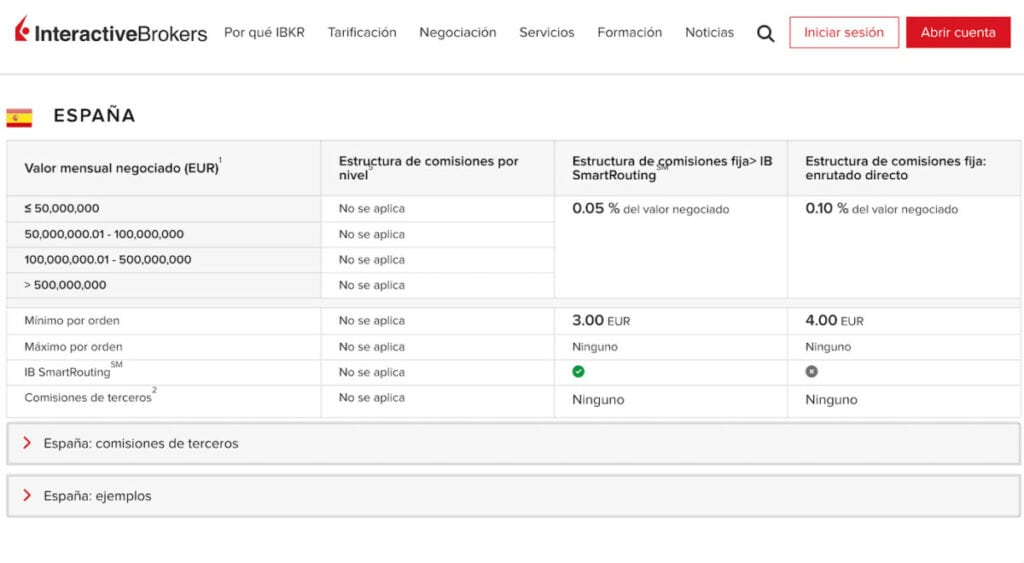1024x563 pixels.
Task: Open Tarificación menu
Action: 362,33
